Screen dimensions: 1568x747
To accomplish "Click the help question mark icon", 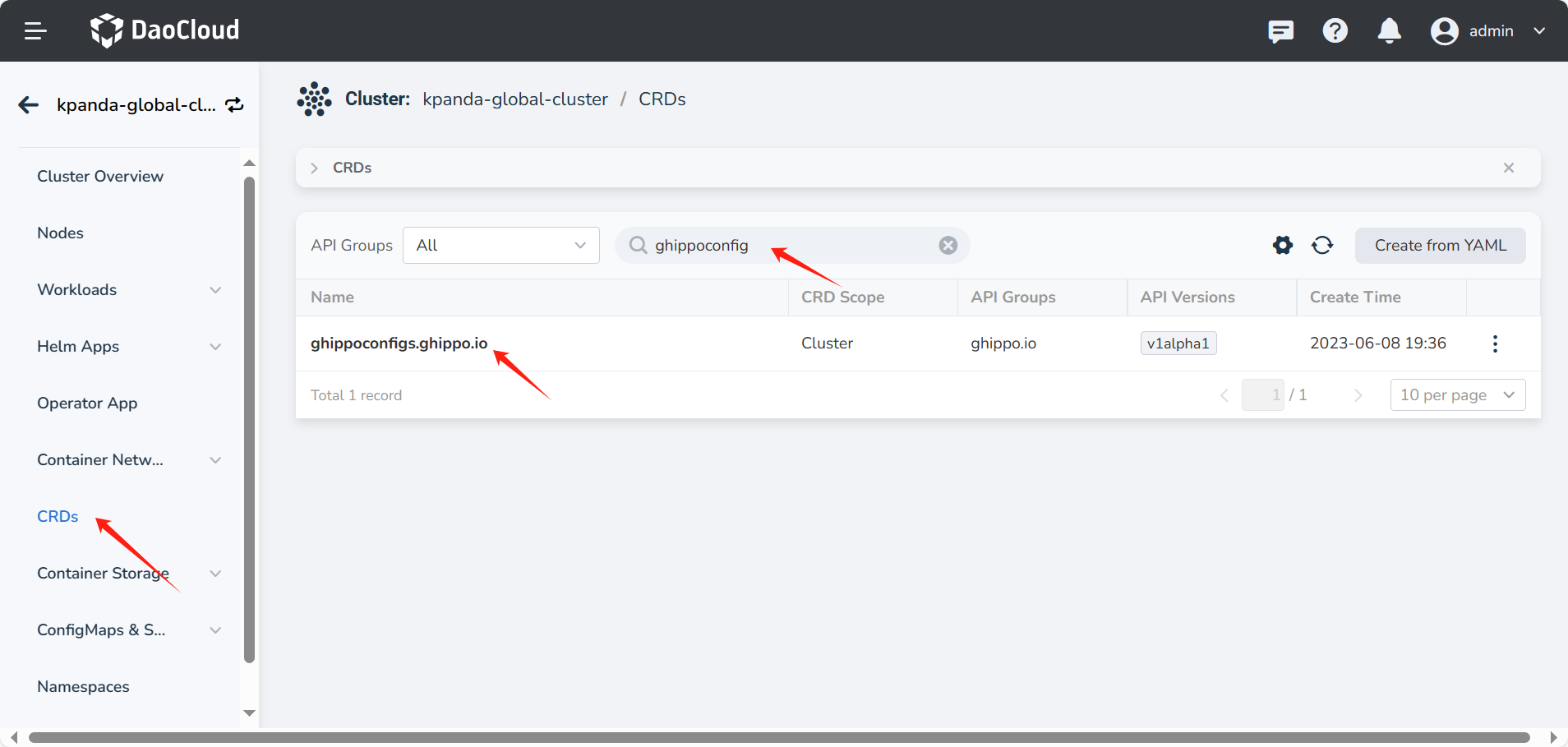I will pyautogui.click(x=1335, y=31).
